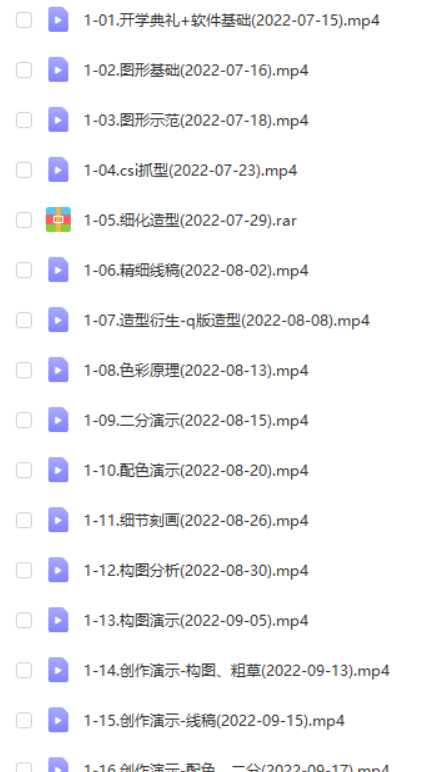Viewport: 446px width, 772px height.
Task: Check the box for 1-05.细化造型 rar
Action: pos(24,220)
